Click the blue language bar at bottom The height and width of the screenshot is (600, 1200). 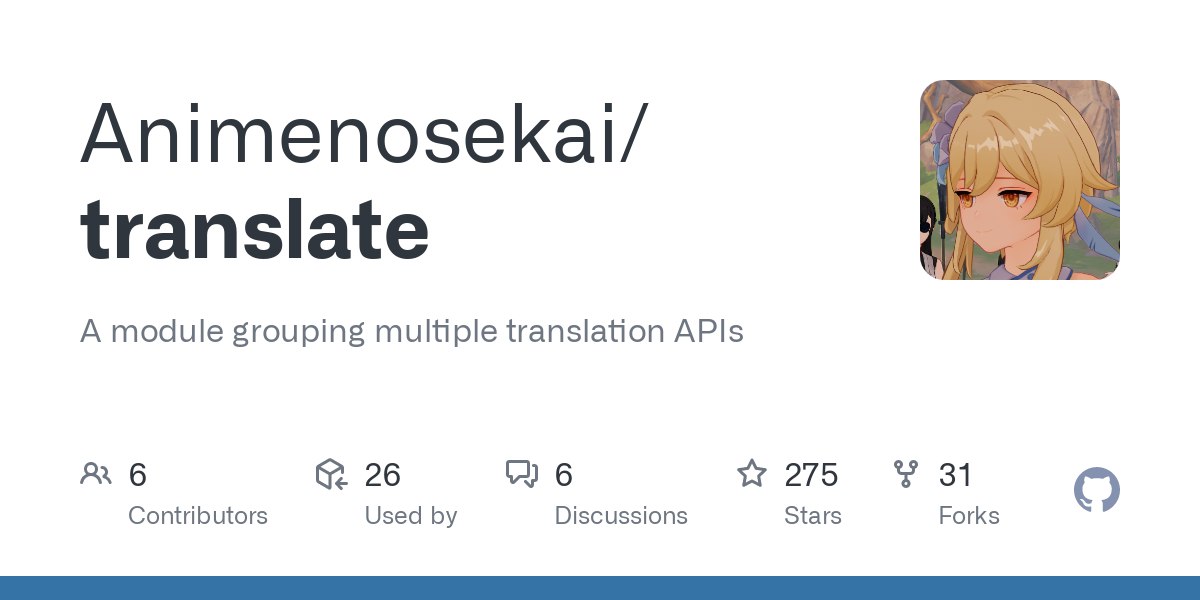click(x=600, y=588)
